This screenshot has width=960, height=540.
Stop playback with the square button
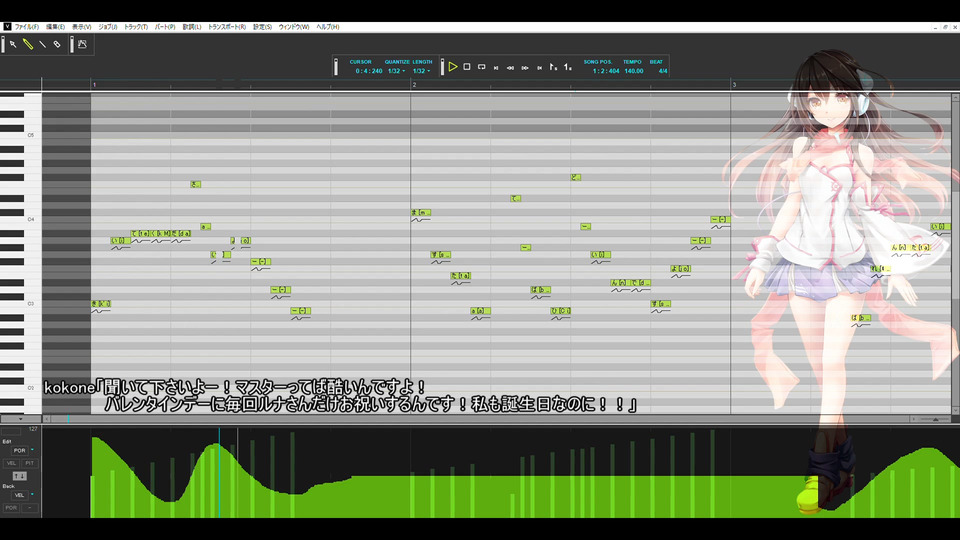467,67
